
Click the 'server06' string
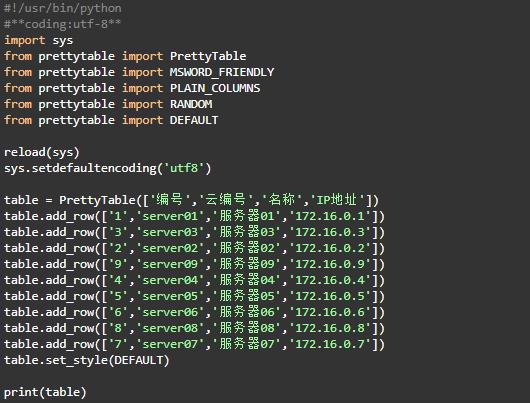coord(170,312)
